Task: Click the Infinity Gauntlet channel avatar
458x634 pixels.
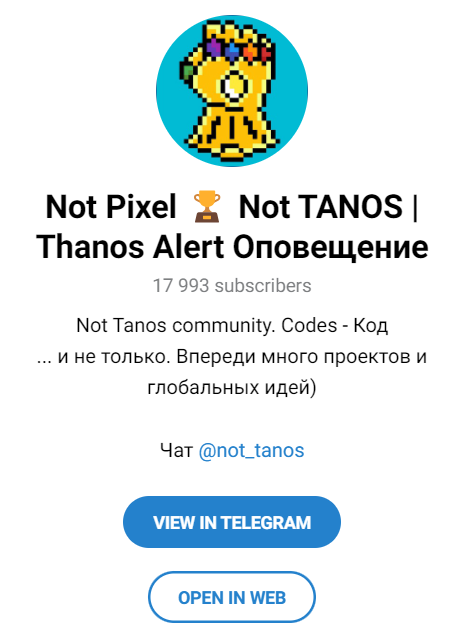Action: (232, 91)
